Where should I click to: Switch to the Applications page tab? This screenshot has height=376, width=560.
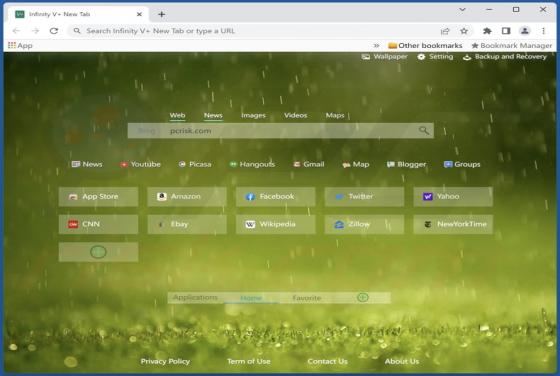(x=195, y=298)
